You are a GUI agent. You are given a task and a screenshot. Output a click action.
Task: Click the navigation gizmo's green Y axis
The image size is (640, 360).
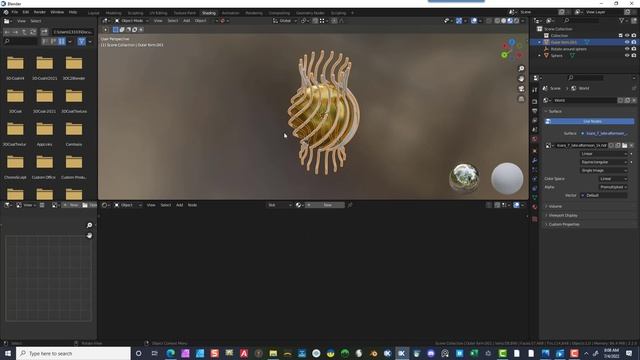[x=504, y=55]
